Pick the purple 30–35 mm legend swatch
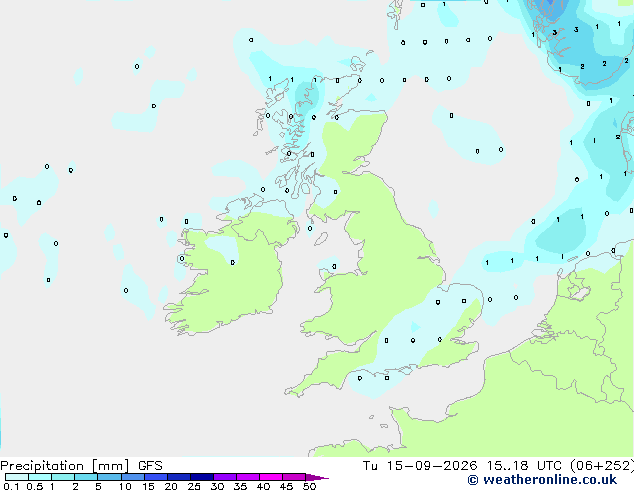 (x=225, y=477)
